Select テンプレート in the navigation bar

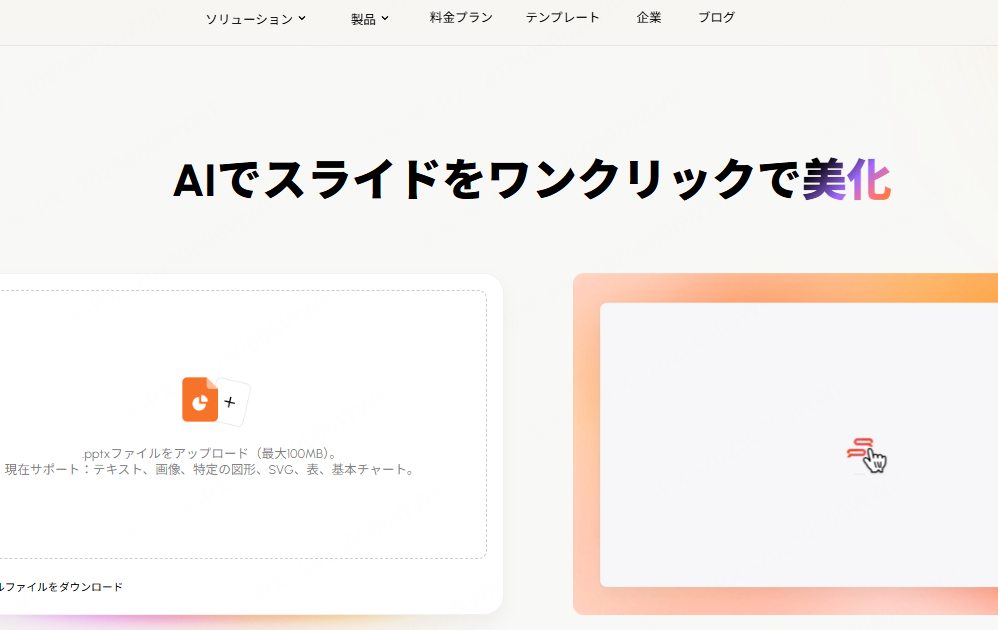coord(562,17)
